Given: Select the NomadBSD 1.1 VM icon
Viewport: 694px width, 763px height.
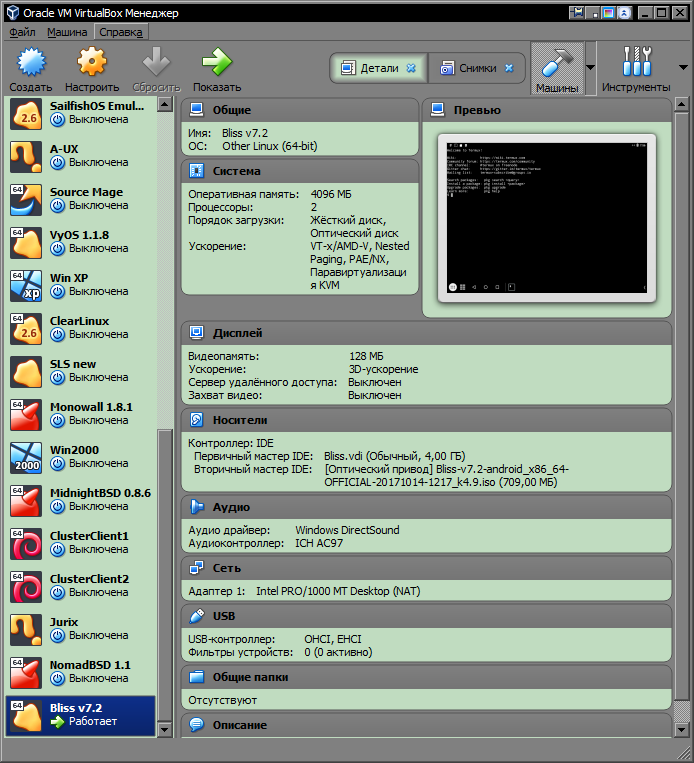Looking at the screenshot, I should (26, 673).
